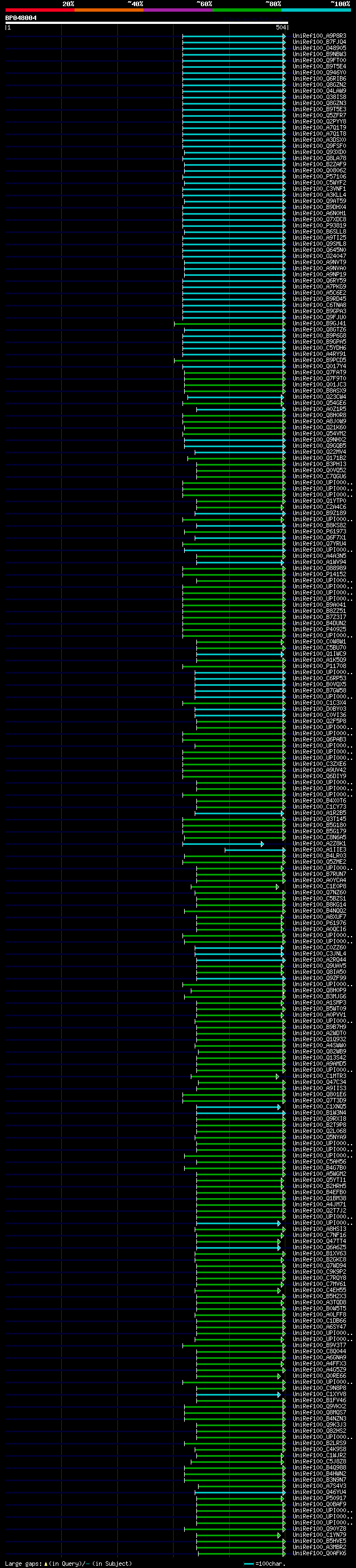The image size is (356, 1568).
Task: Click the short cyan bar for UniRef100_A2Z8K1
Action: coord(222,844)
